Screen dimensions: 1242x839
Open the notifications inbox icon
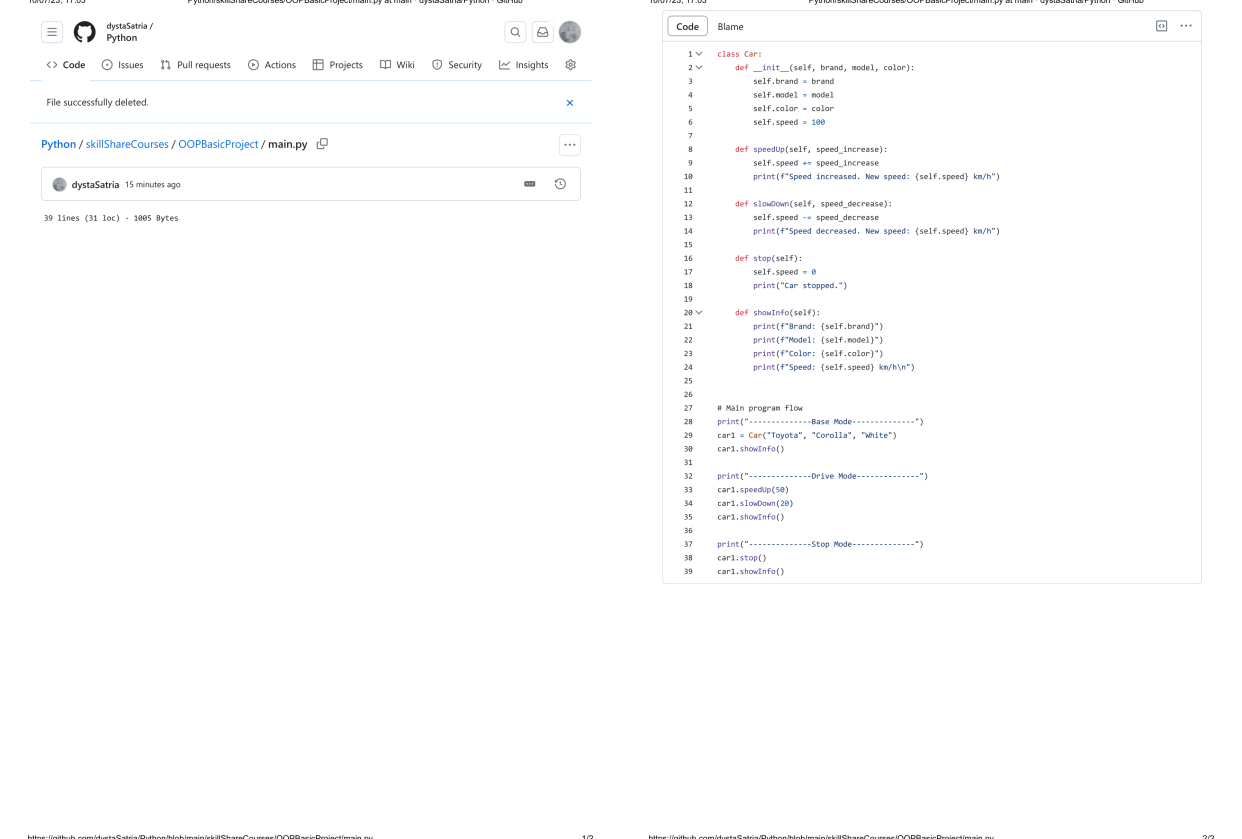(542, 32)
